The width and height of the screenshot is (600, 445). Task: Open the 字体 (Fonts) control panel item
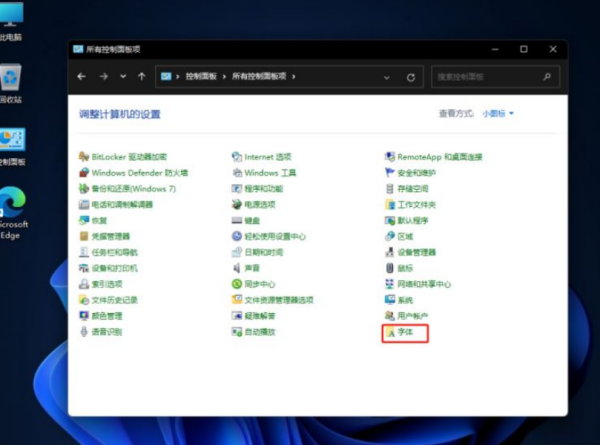coord(405,331)
